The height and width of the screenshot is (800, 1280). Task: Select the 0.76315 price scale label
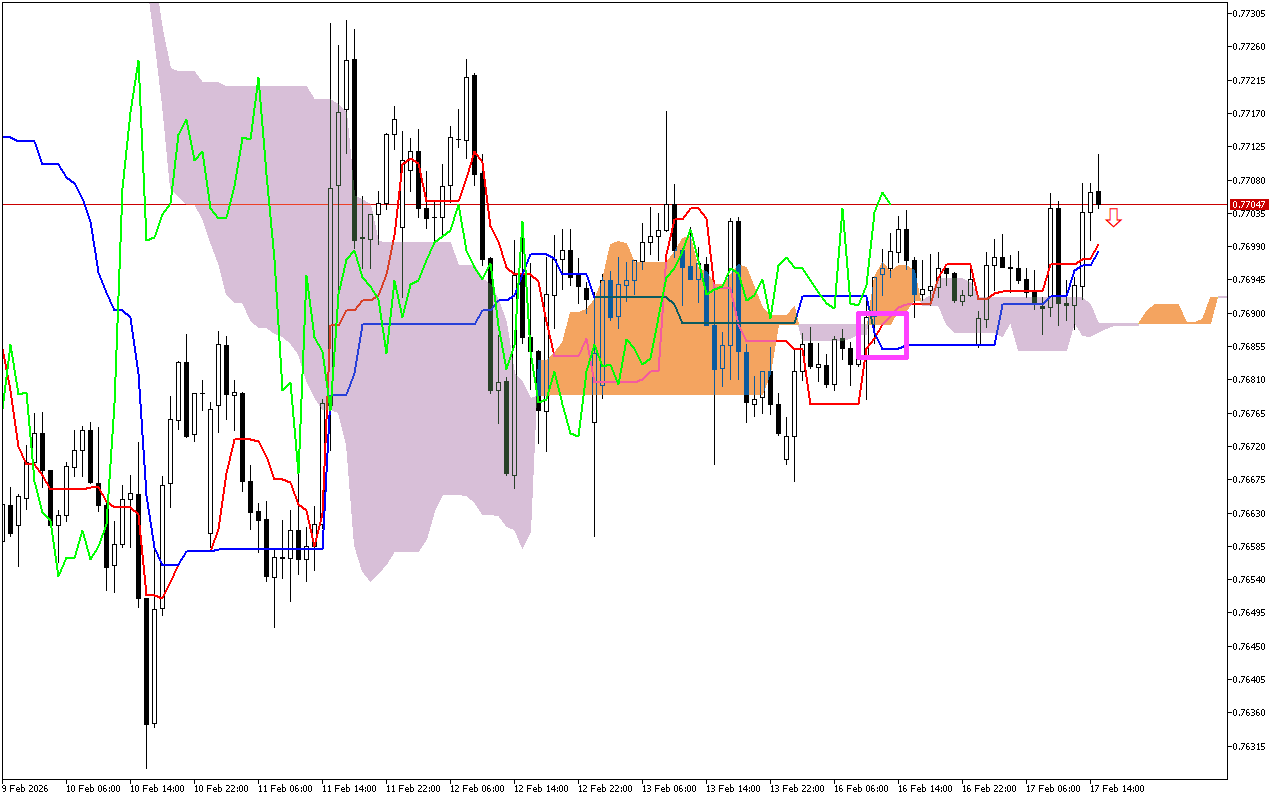[1247, 746]
